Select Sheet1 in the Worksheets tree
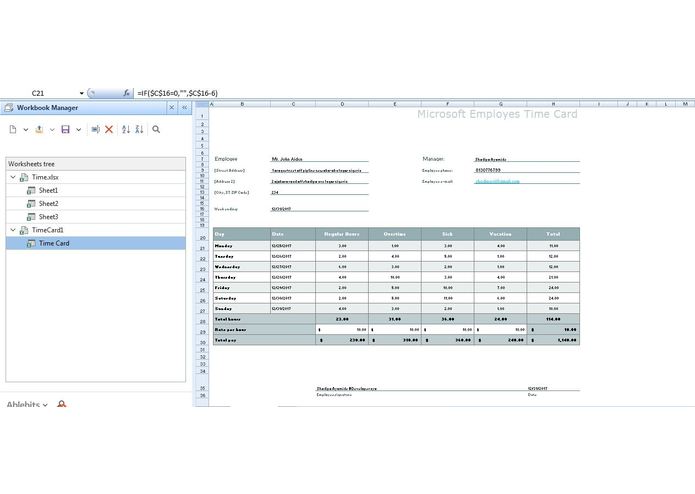 point(48,190)
